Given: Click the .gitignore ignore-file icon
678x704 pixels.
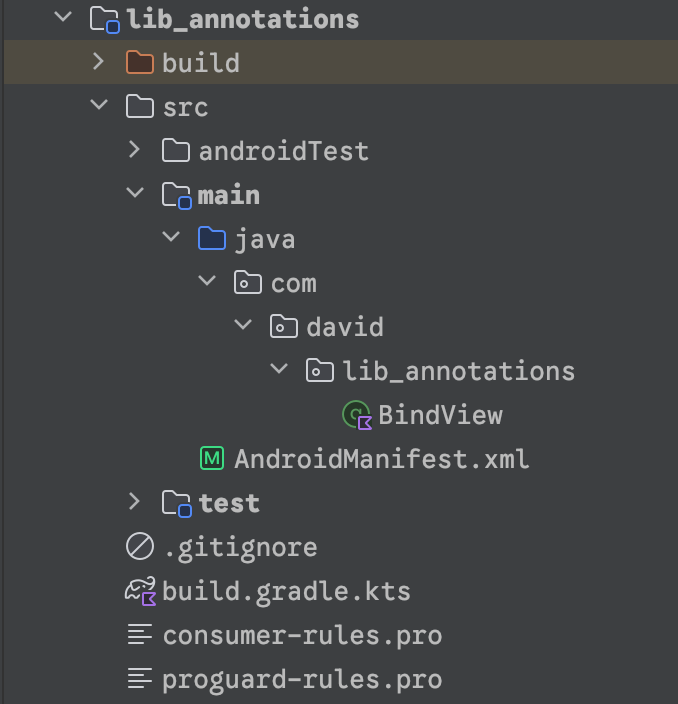Looking at the screenshot, I should [140, 547].
